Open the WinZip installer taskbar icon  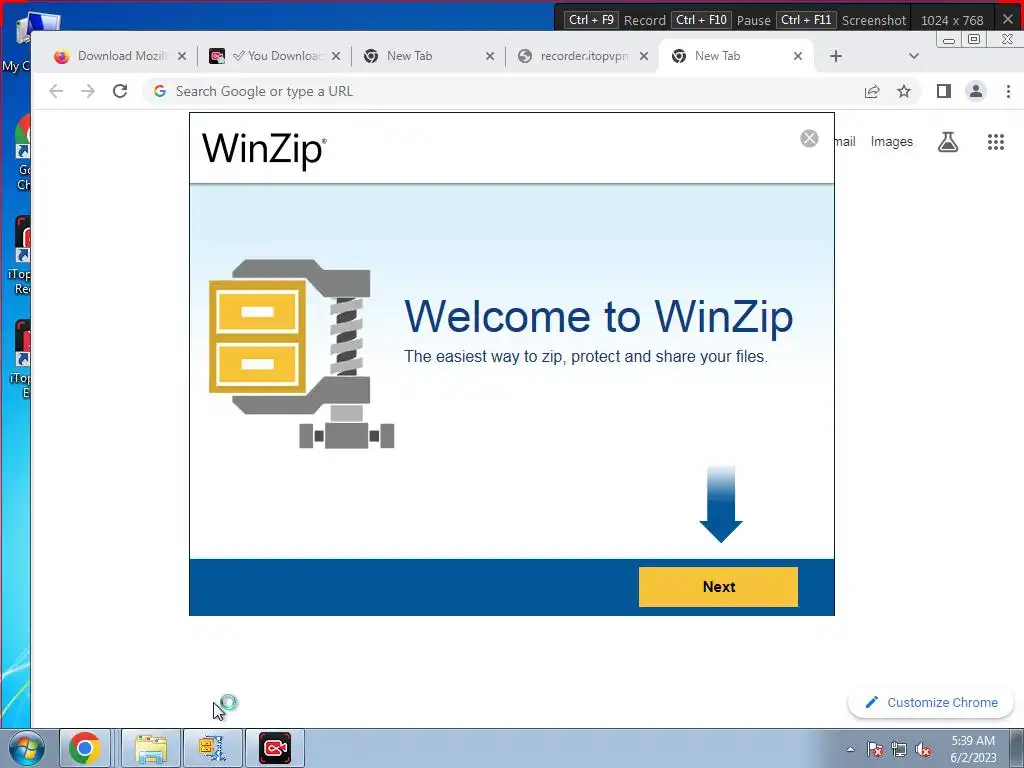coord(212,748)
